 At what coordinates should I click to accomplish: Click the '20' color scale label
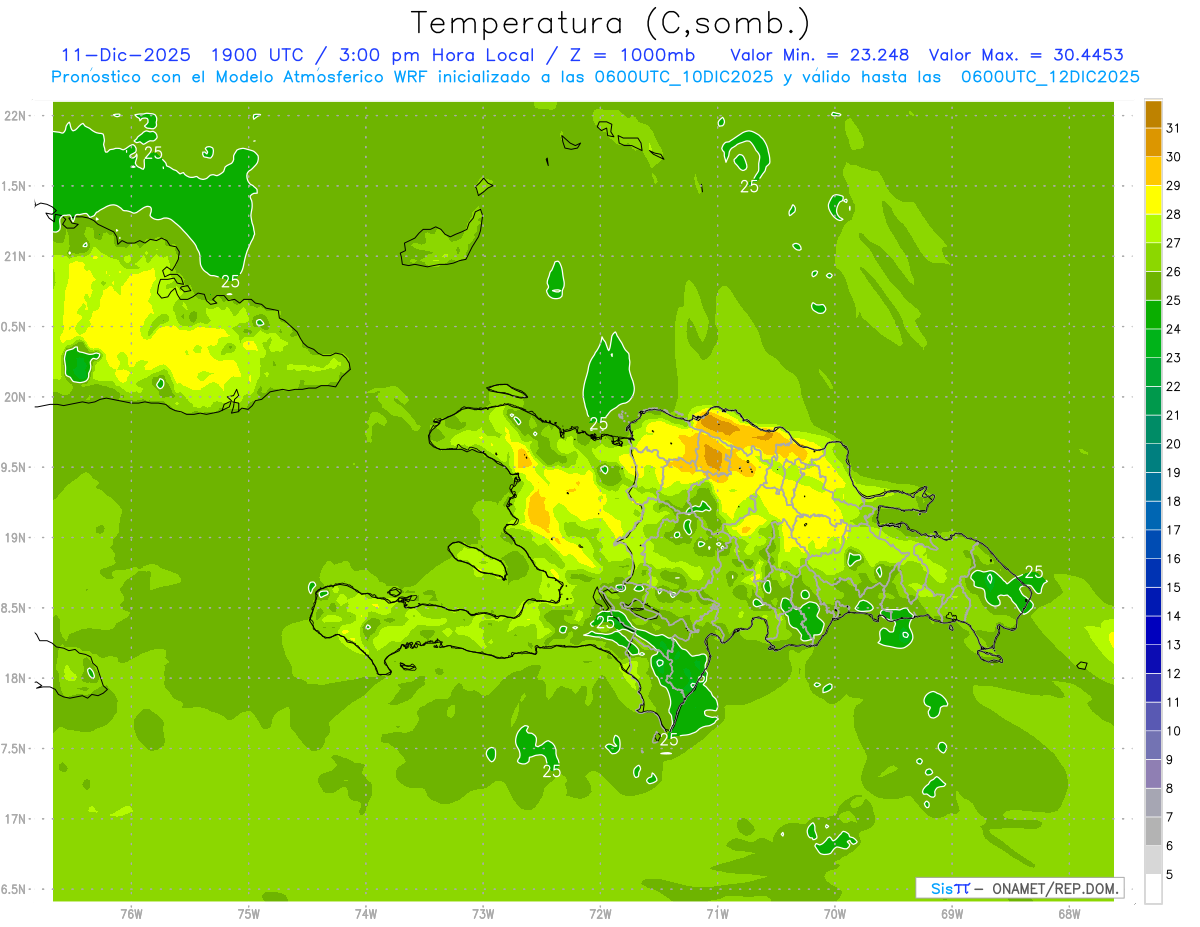click(1173, 444)
